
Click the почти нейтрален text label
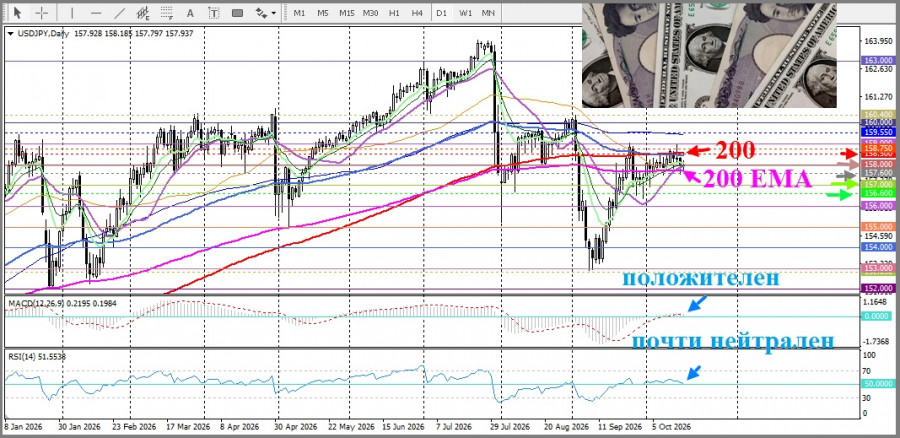733,341
